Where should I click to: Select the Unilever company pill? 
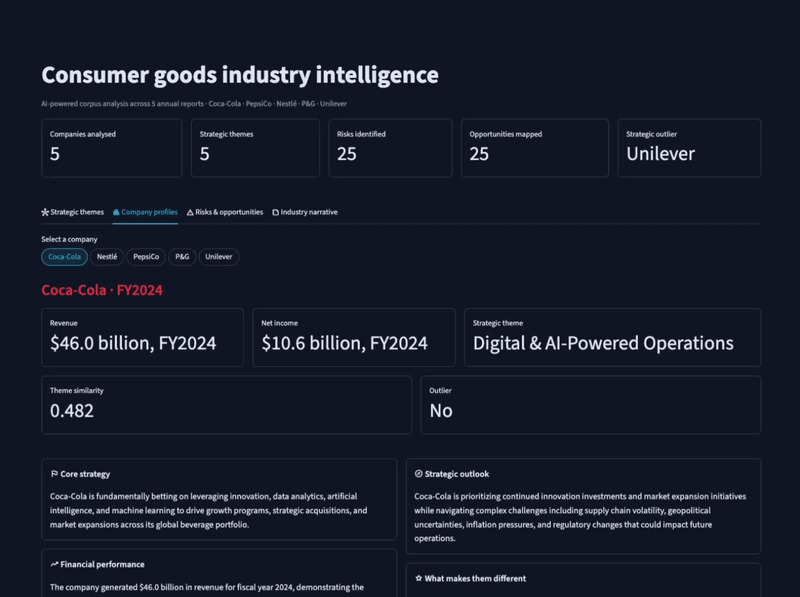219,257
